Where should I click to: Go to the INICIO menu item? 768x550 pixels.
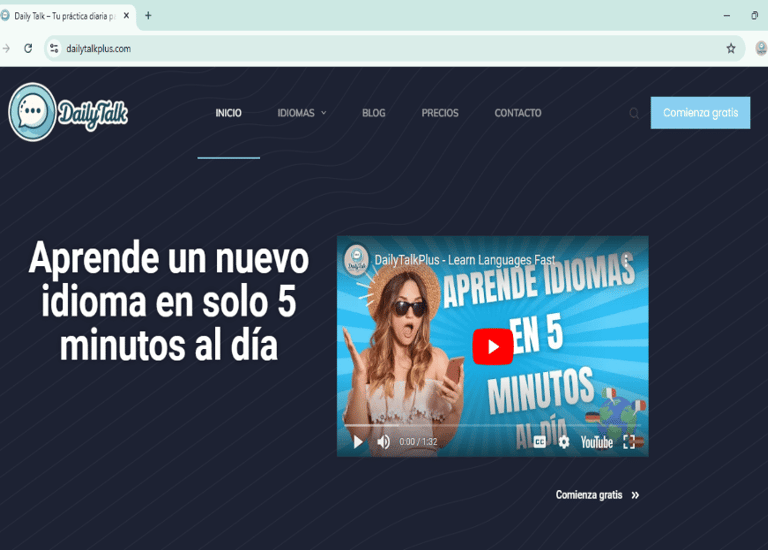228,113
